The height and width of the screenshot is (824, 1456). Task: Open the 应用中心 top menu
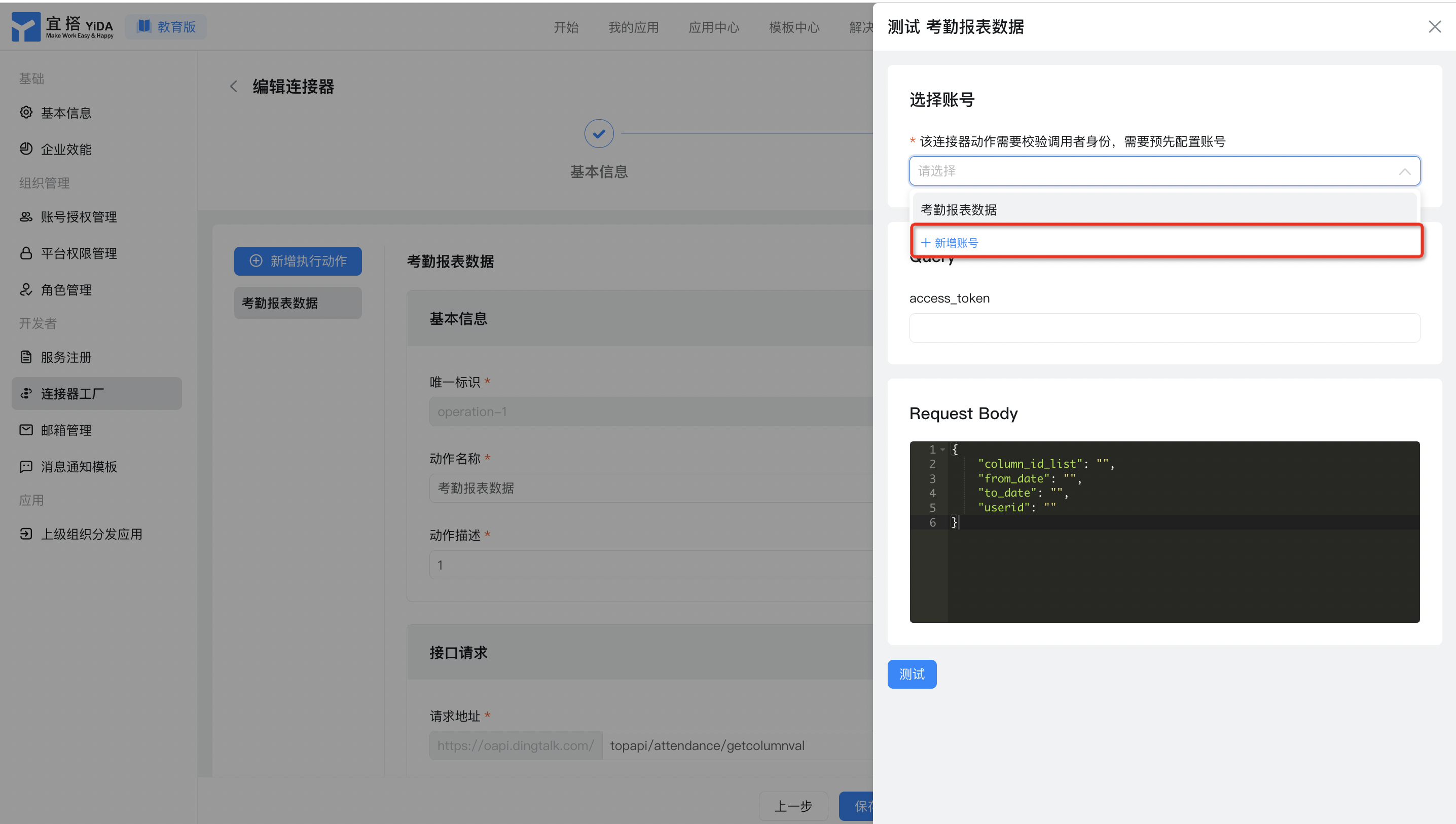tap(714, 27)
